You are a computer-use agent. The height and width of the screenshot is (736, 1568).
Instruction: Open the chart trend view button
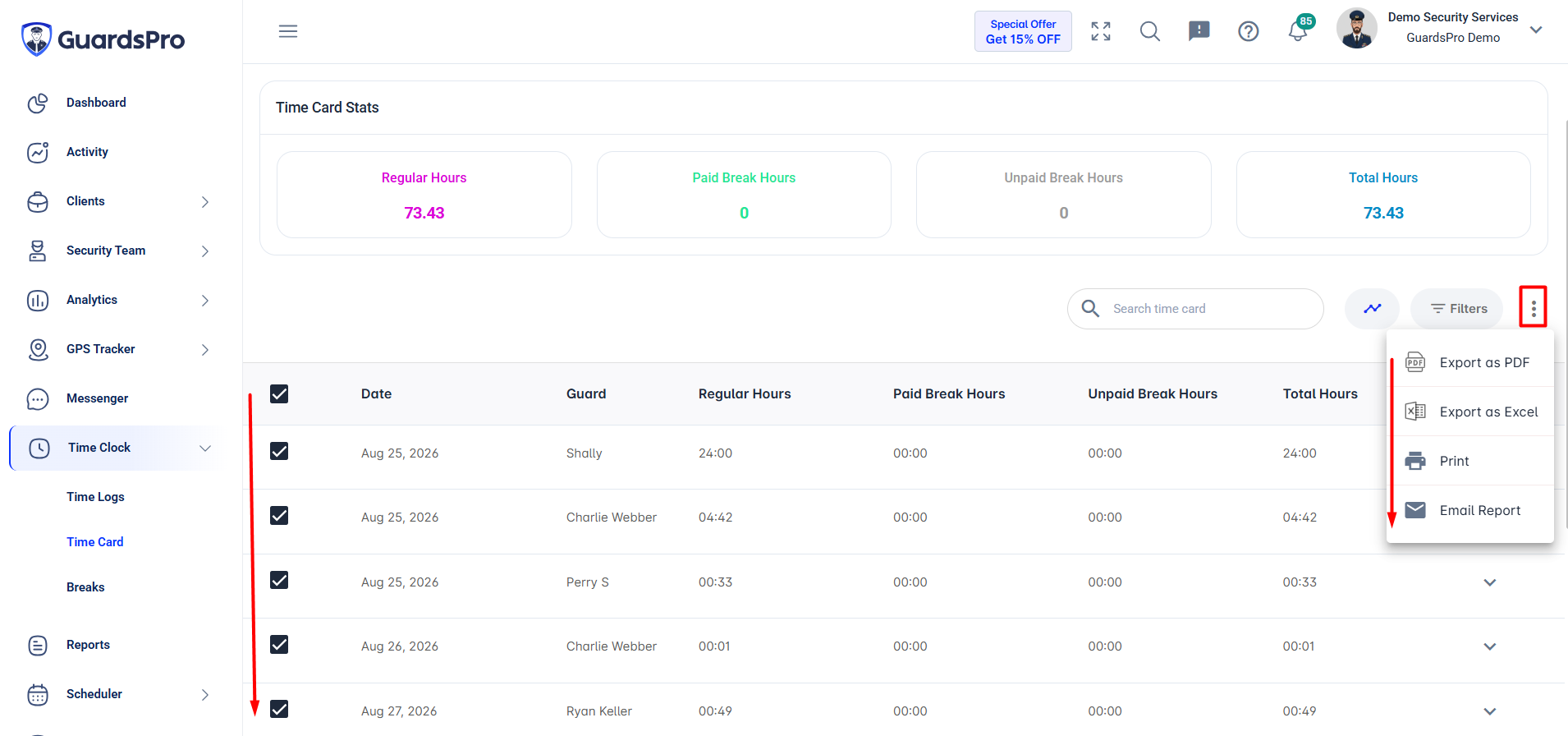(x=1373, y=309)
